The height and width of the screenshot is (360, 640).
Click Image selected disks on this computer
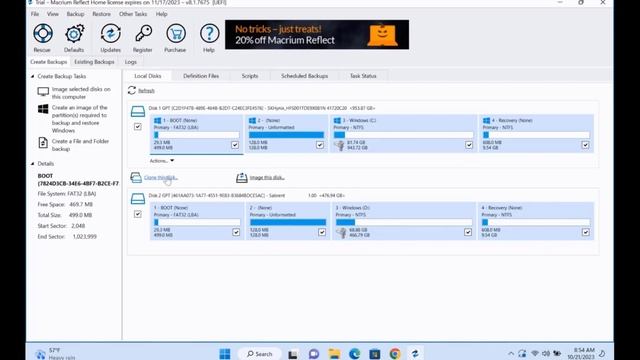(x=81, y=93)
